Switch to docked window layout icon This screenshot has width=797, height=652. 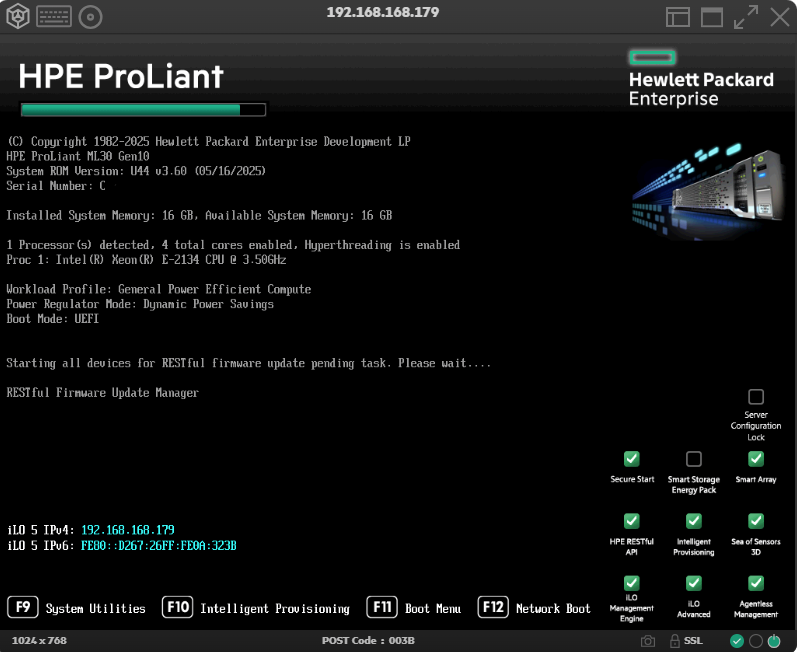click(678, 17)
